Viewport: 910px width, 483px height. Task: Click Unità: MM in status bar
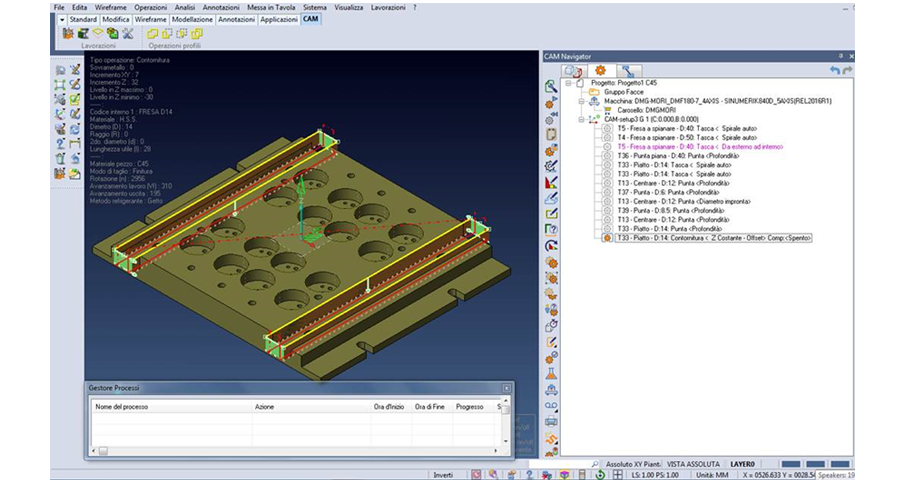pos(712,475)
